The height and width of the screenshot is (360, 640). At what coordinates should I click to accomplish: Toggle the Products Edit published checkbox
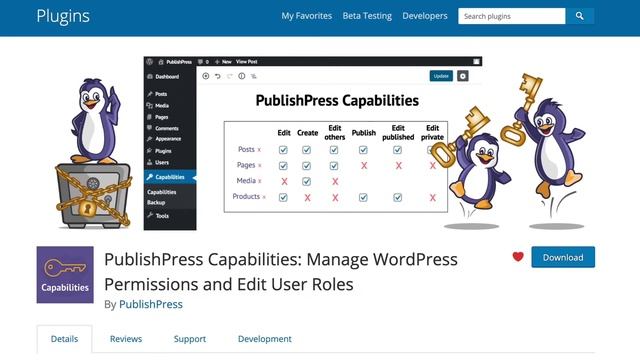(x=398, y=198)
